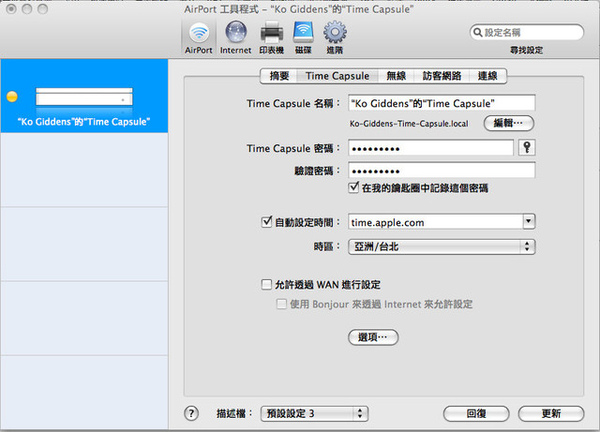
Task: Open the 時區 亞洲/台北 popup
Action: [x=442, y=247]
